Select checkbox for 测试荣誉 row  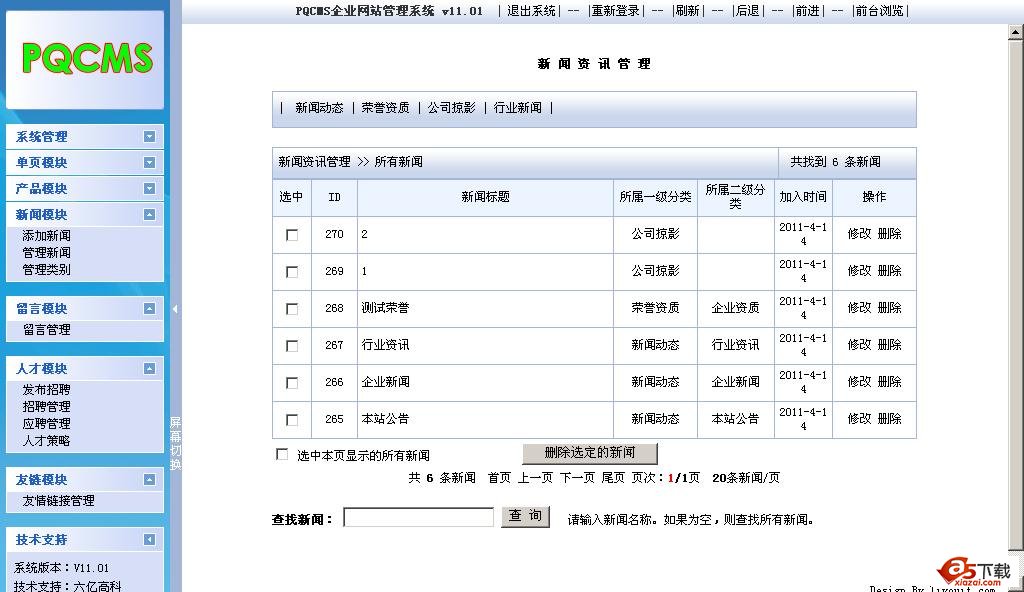(x=292, y=309)
